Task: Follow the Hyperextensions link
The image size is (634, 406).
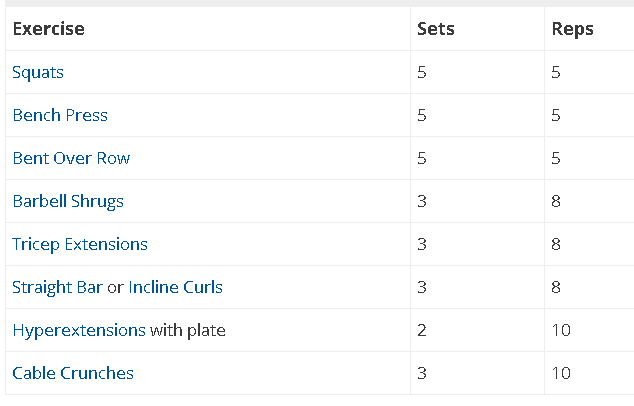Action: pos(79,330)
